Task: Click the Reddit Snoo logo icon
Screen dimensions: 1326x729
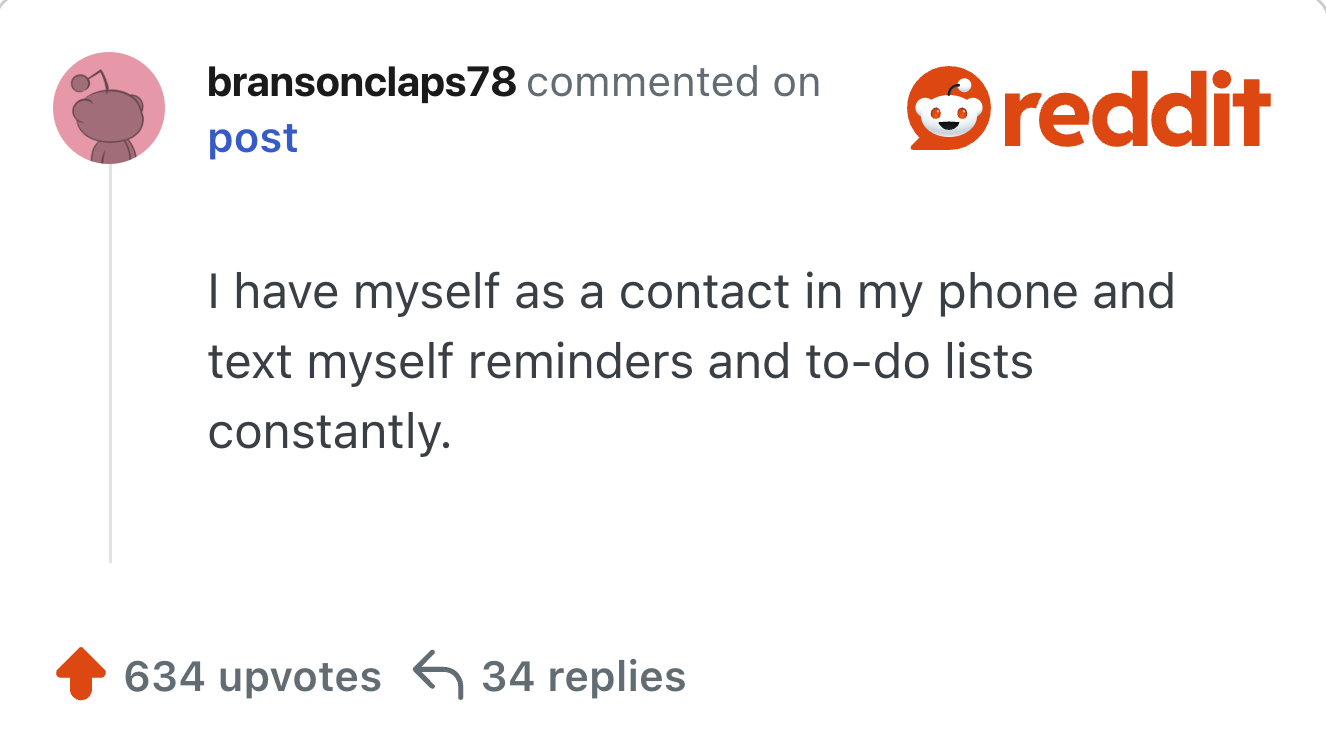Action: click(946, 110)
